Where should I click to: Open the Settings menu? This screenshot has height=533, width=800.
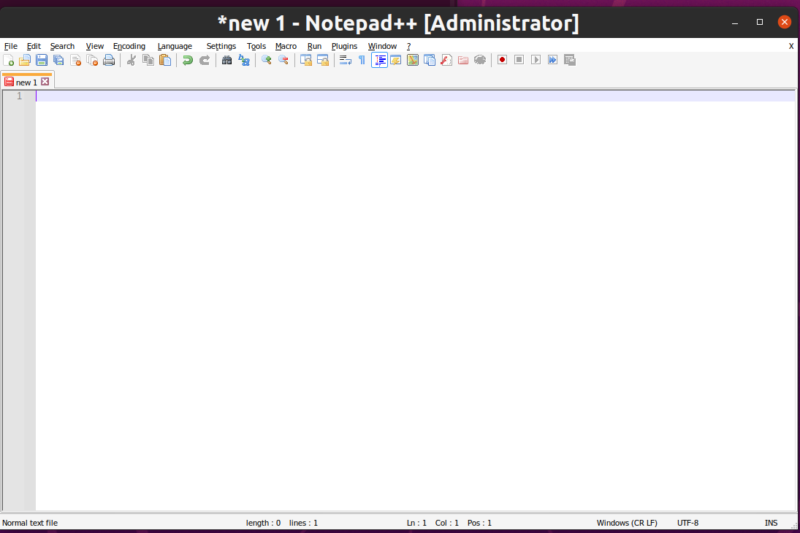[x=221, y=46]
